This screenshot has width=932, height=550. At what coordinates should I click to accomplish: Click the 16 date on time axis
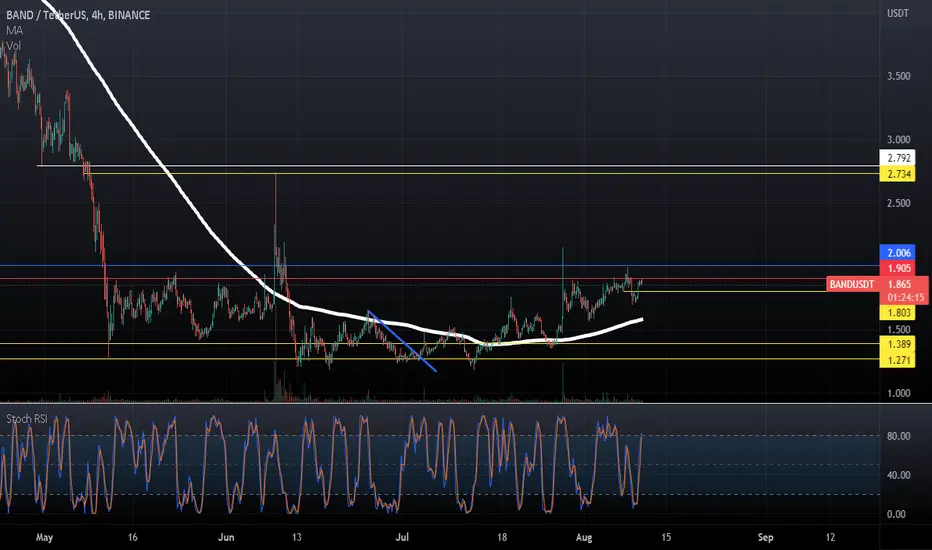coord(133,538)
